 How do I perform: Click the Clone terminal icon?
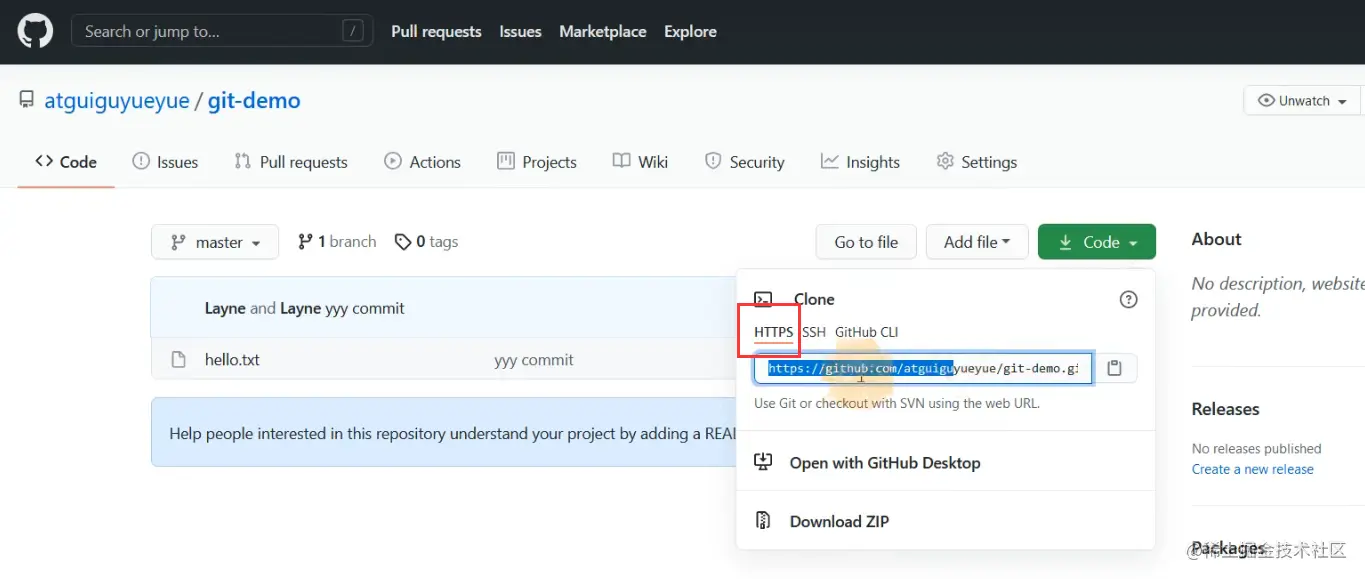coord(763,299)
